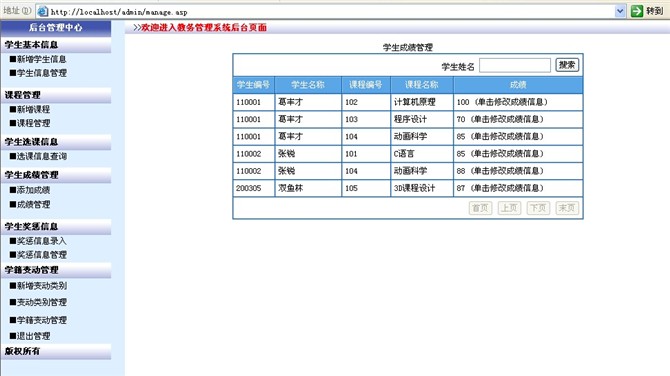Click 课程名称 column header
Screen dimensions: 670x376
pos(422,85)
